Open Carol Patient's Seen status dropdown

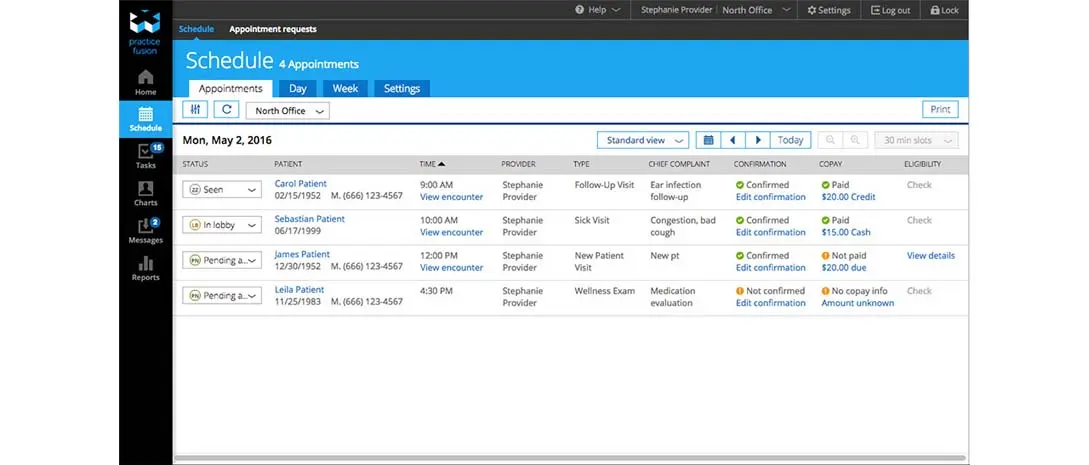222,189
